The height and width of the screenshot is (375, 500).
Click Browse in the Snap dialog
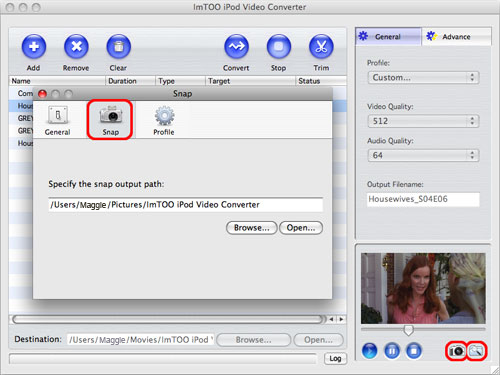(x=252, y=228)
